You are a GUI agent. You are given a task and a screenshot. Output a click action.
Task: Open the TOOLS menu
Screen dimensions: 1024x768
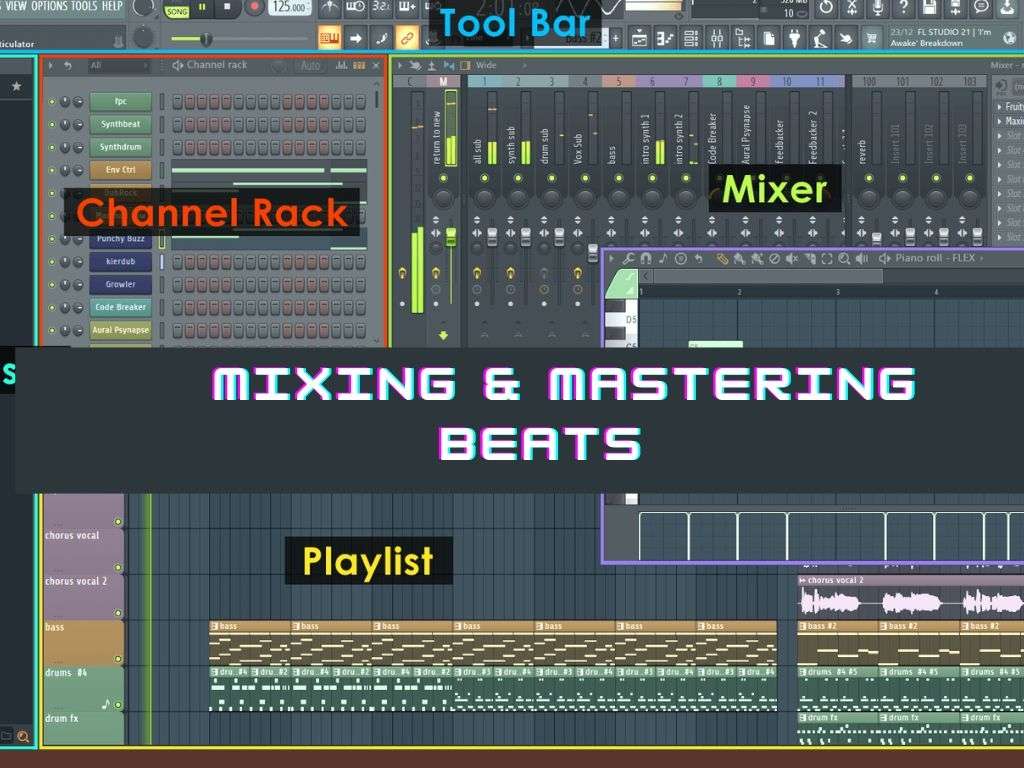coord(84,6)
